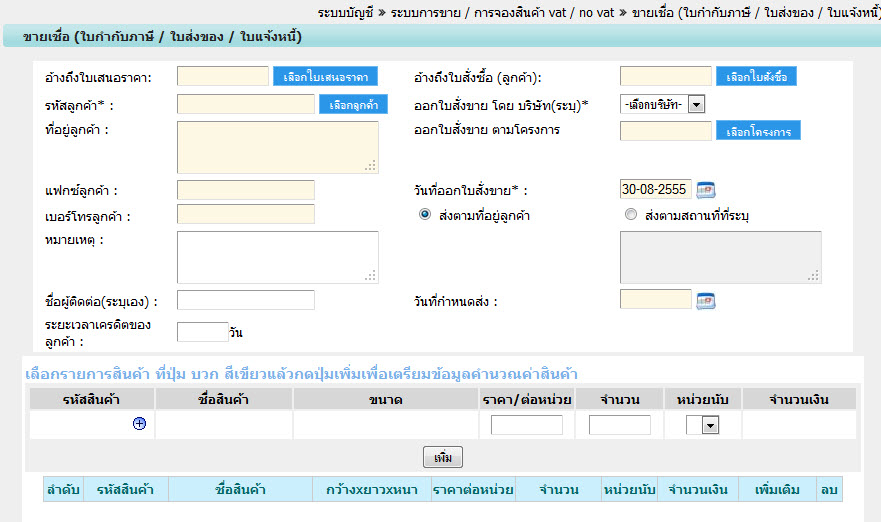Image resolution: width=881 pixels, height=522 pixels.
Task: Open the หน่วยนับ unit dropdown
Action: 702,425
